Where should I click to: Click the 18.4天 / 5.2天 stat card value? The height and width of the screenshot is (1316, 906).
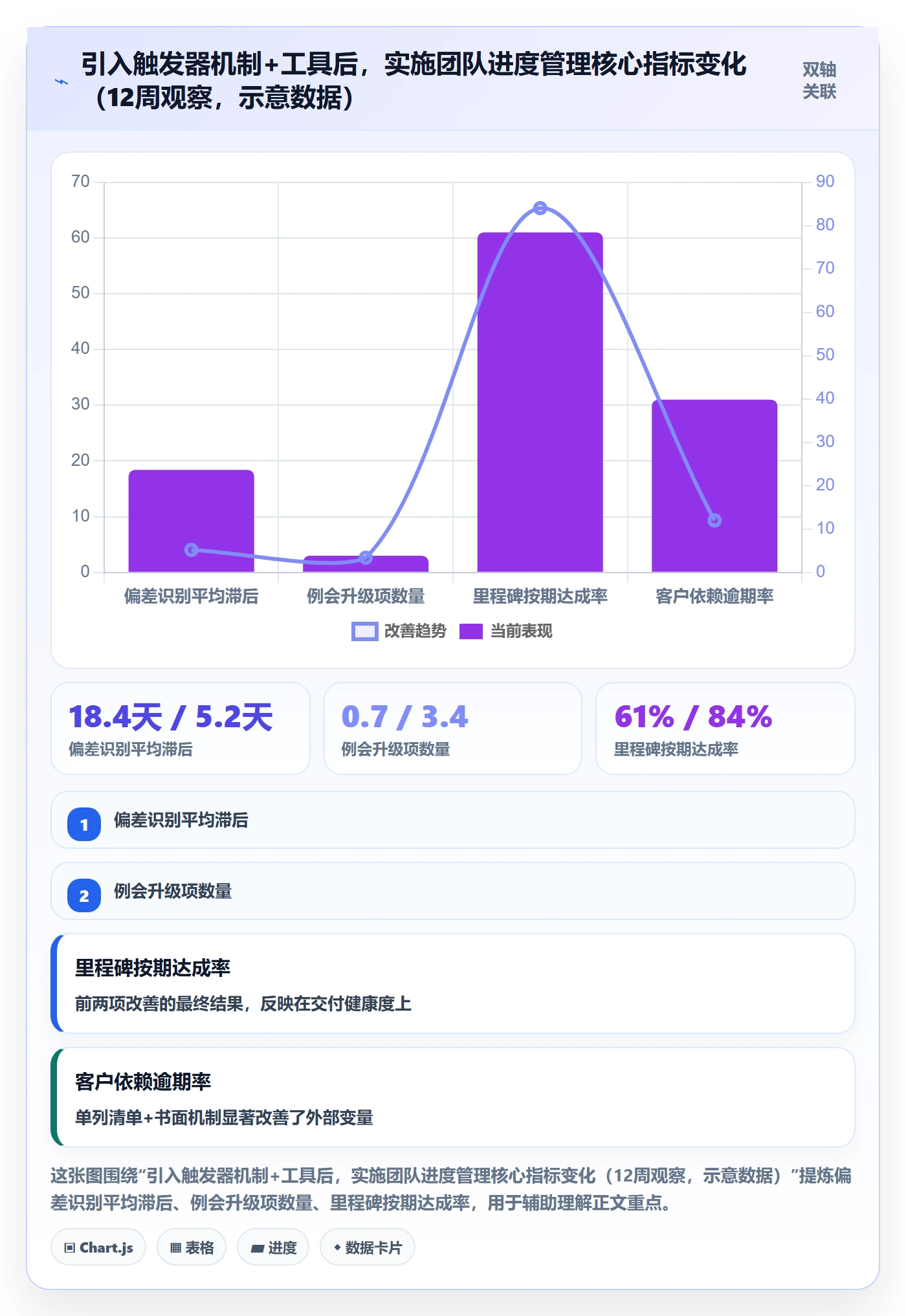(x=171, y=717)
